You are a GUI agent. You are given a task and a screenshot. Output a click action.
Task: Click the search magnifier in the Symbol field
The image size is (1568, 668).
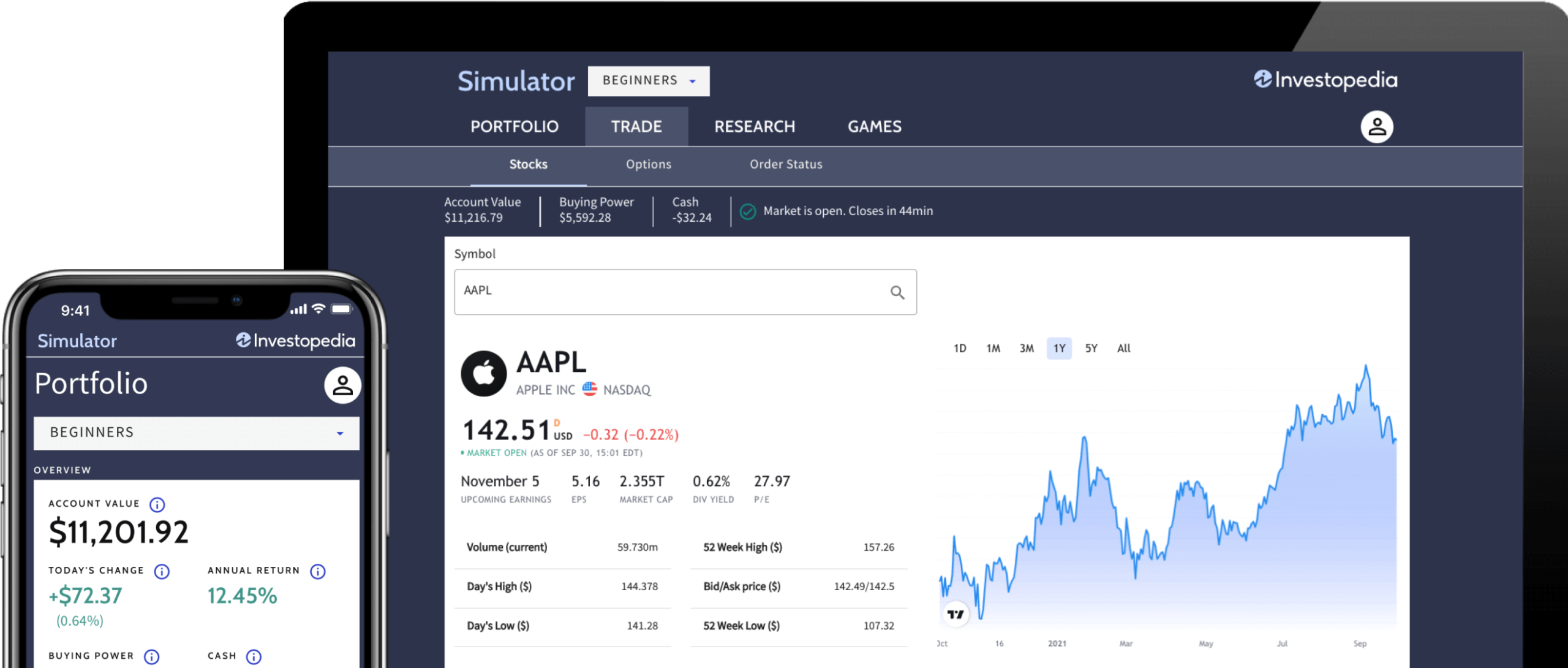click(897, 292)
